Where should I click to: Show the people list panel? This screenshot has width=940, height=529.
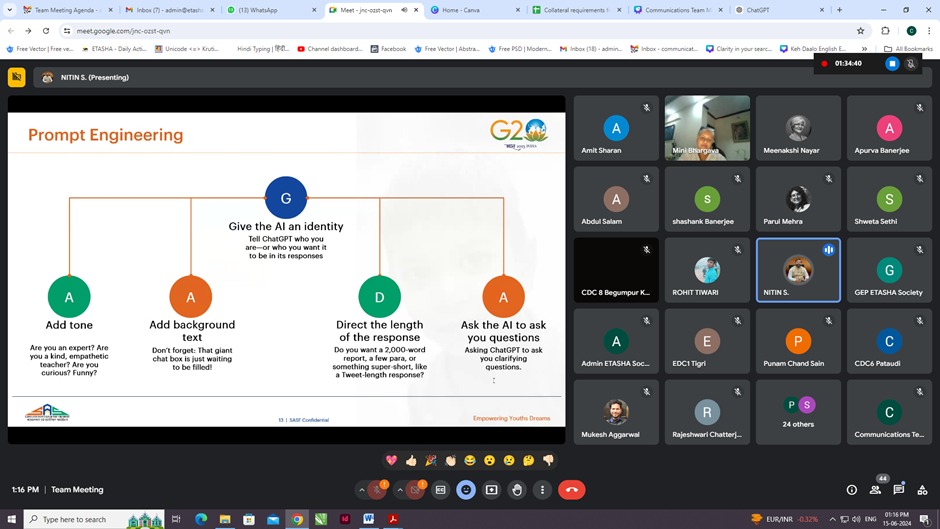tap(875, 490)
